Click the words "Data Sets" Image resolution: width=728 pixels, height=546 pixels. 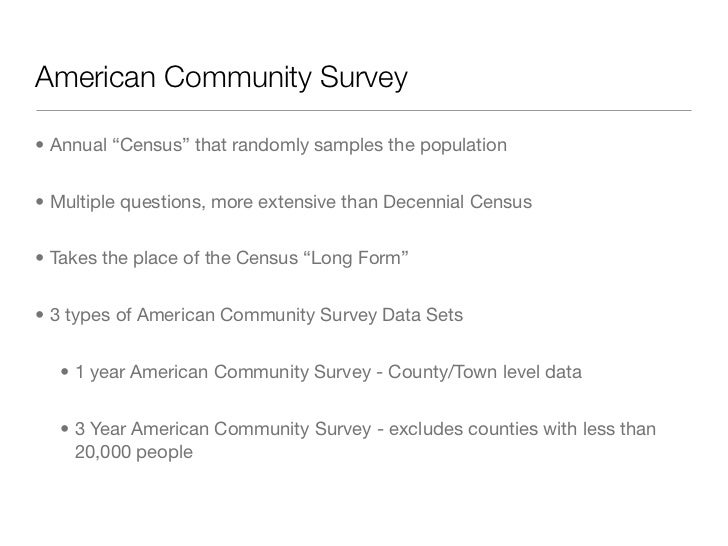pos(422,315)
